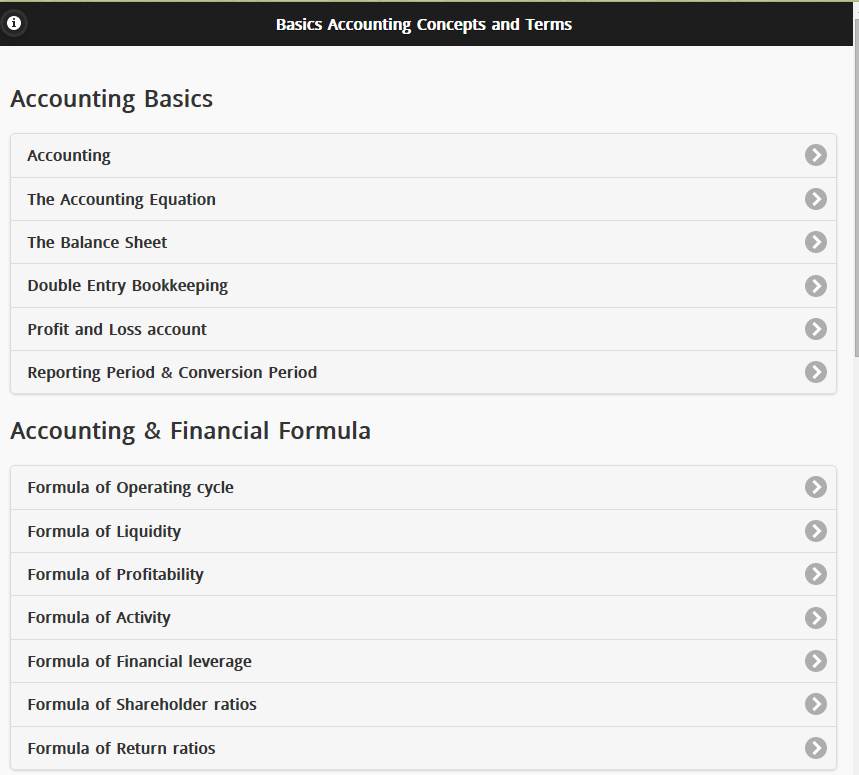Open The Balance Sheet topic
This screenshot has width=859, height=775.
point(97,242)
